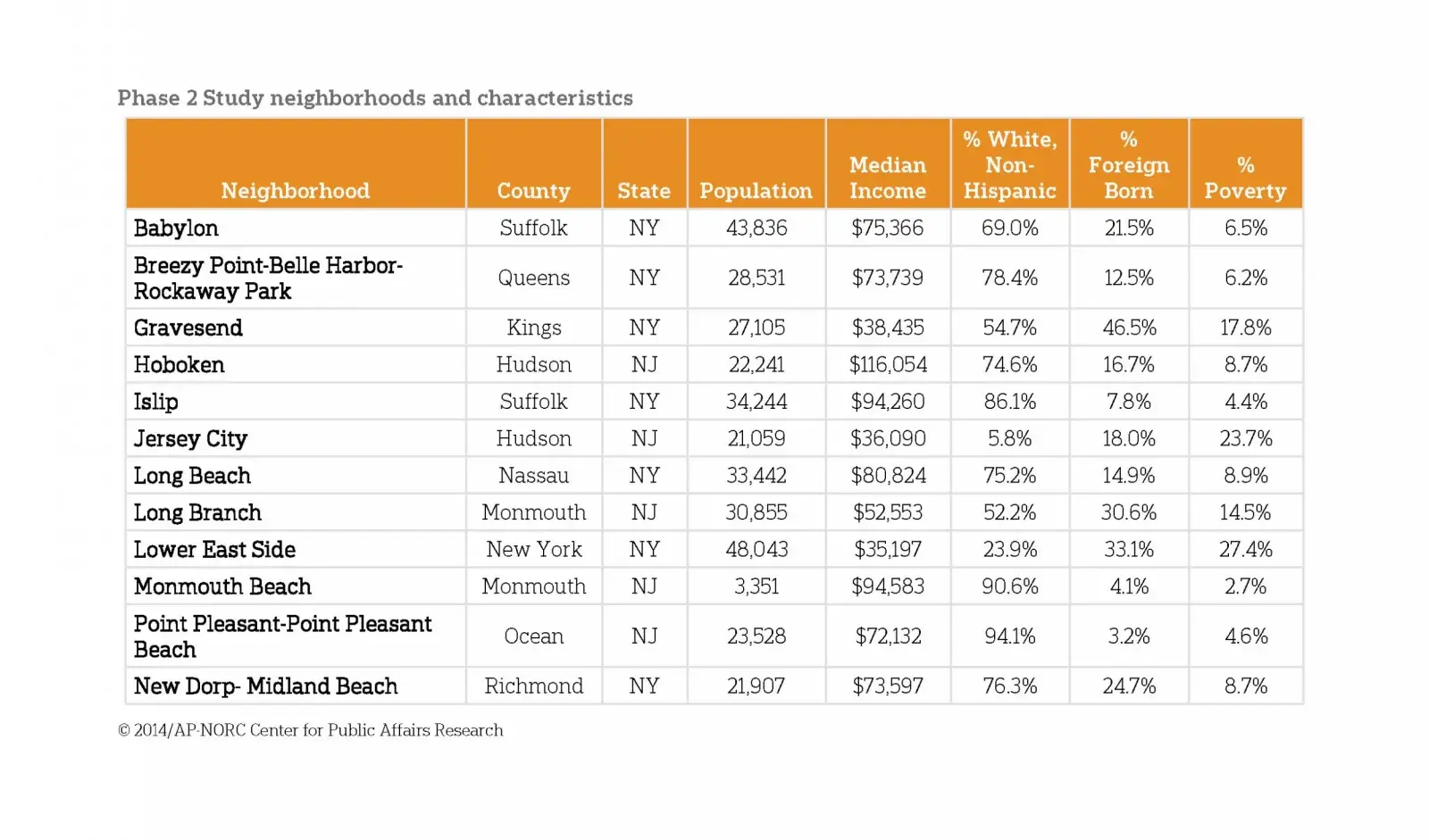Click the Median Income column header
Screen dimensions: 1429x840
(x=888, y=178)
